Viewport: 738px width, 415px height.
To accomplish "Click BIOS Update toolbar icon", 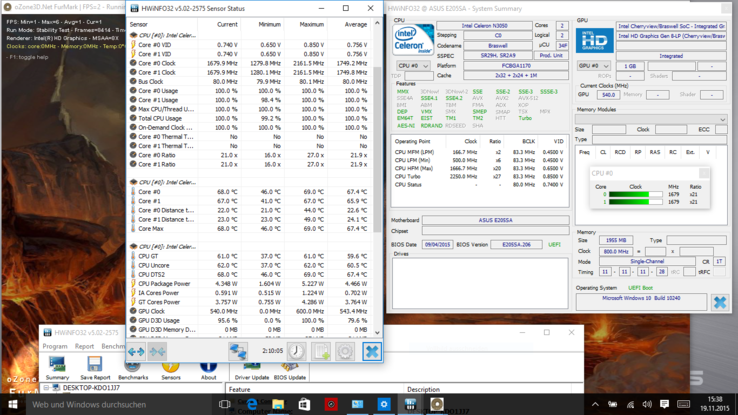I will [x=289, y=371].
